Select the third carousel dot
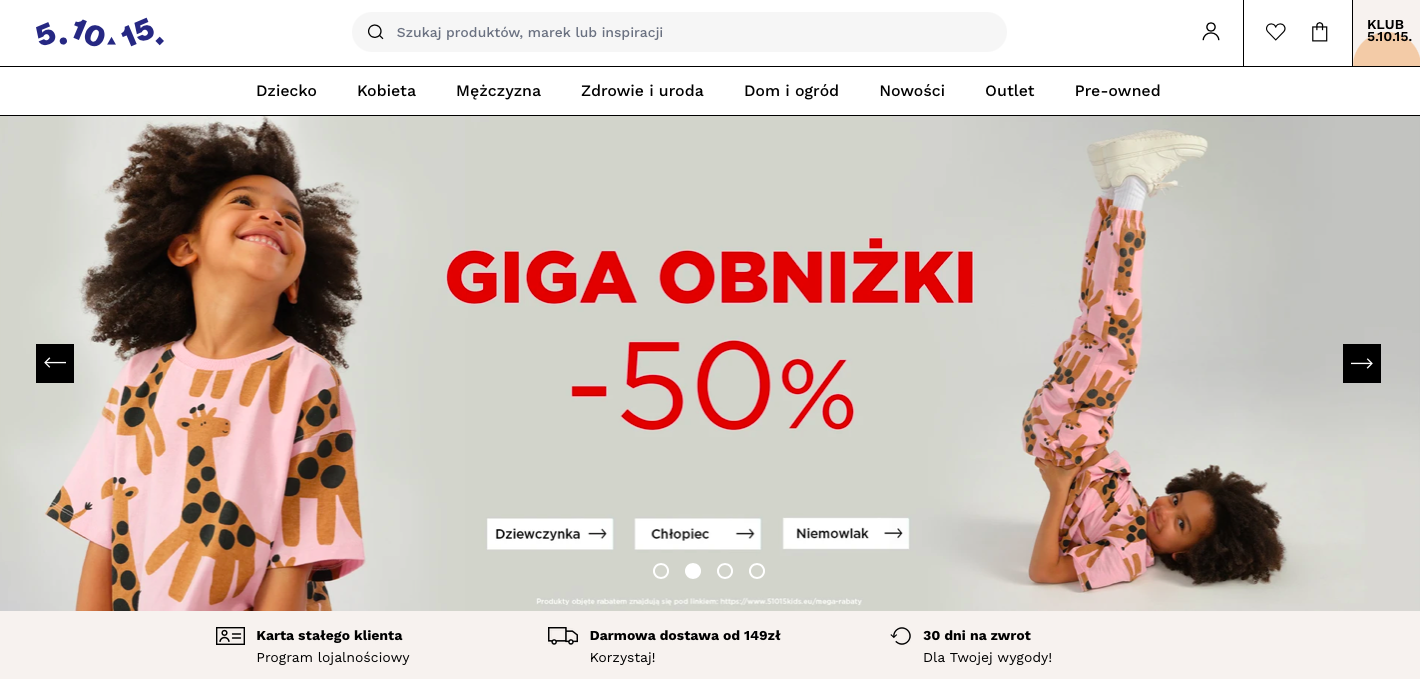The height and width of the screenshot is (686, 1420). pyautogui.click(x=725, y=571)
